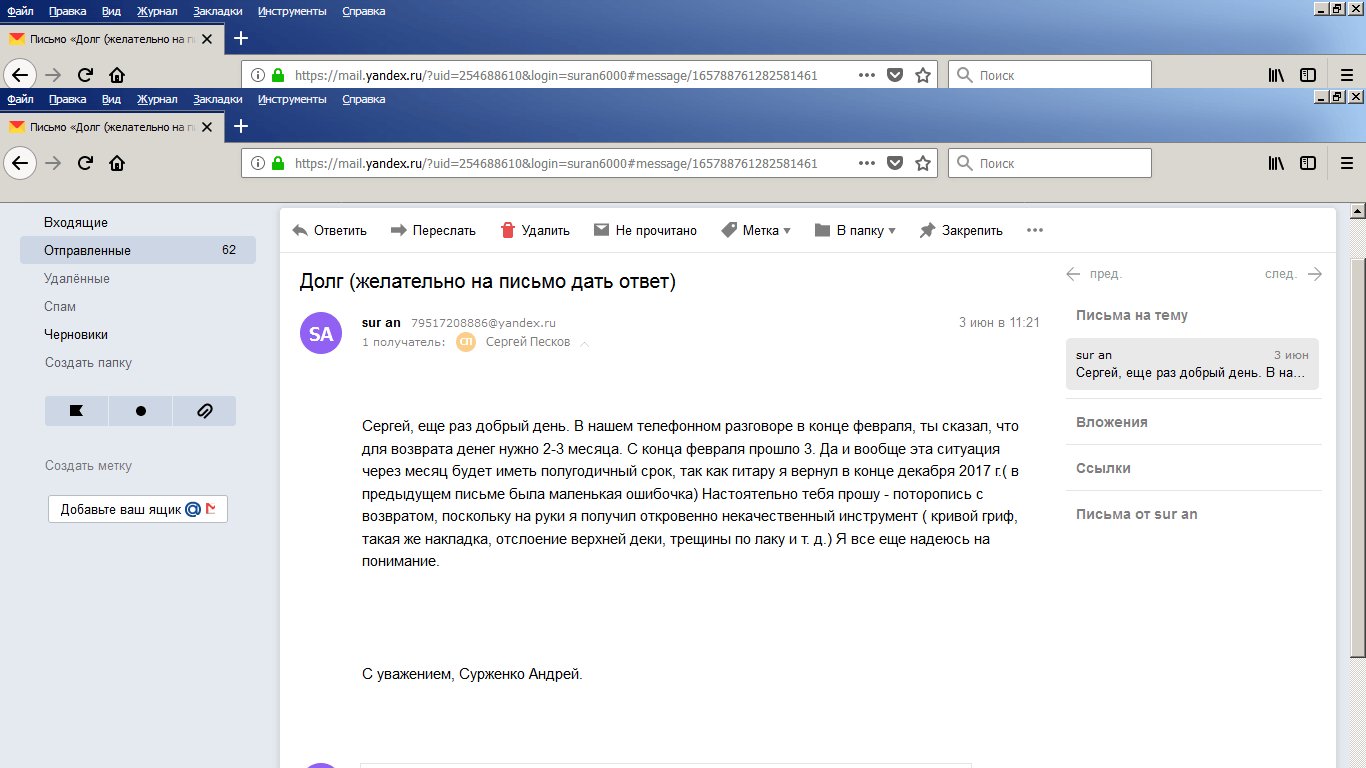Go to previous letter (пред.)
This screenshot has height=768, width=1366.
pyautogui.click(x=1094, y=274)
